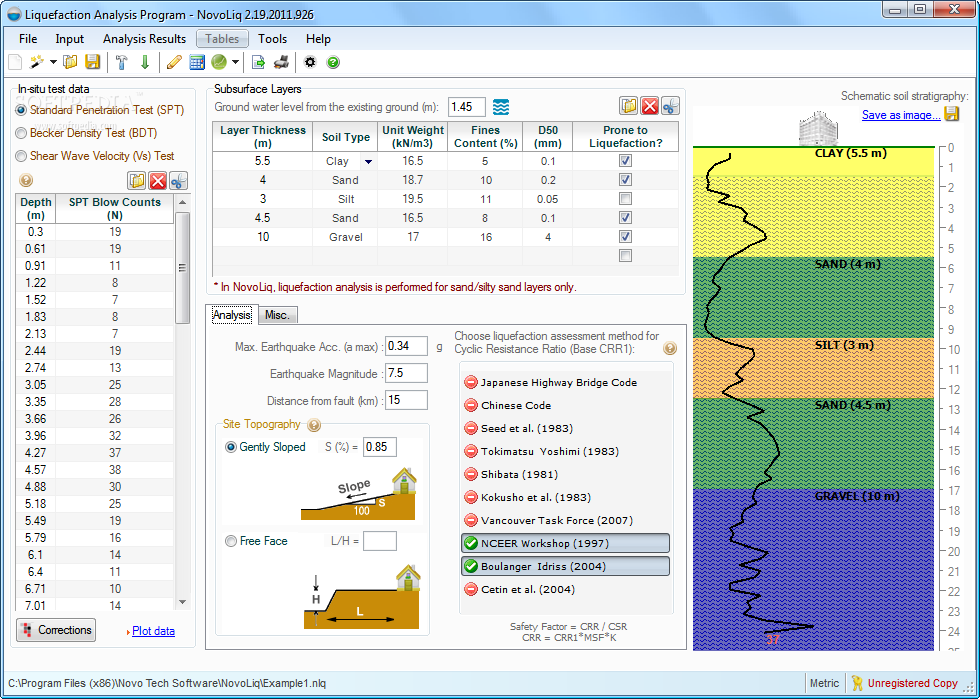Expand the arrow beside the wizard icon
The image size is (980, 699).
(53, 62)
